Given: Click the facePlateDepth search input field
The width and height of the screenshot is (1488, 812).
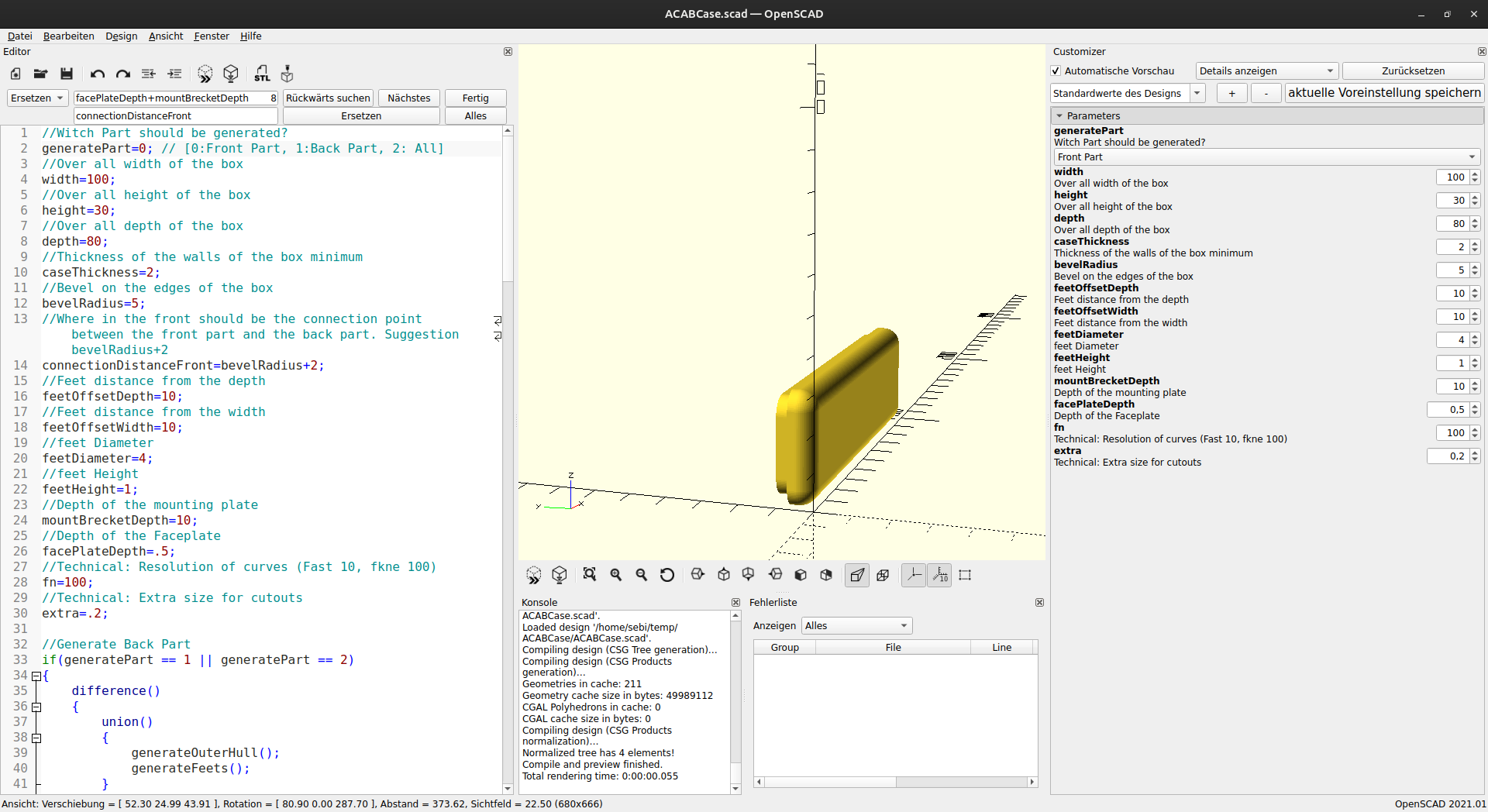Looking at the screenshot, I should pos(170,98).
